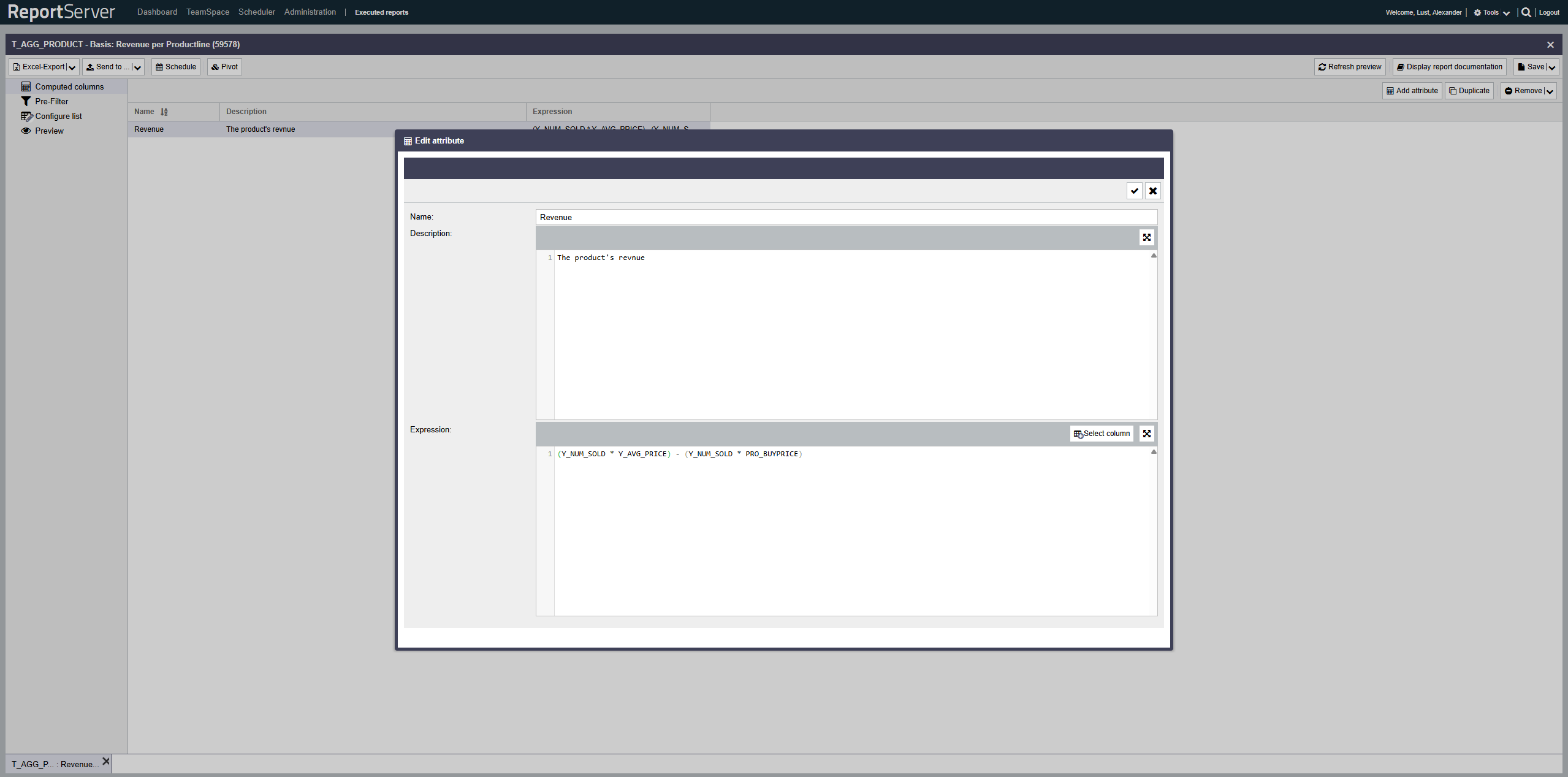Expand the Description editor to fullscreen
Image resolution: width=1568 pixels, height=777 pixels.
pyautogui.click(x=1146, y=237)
